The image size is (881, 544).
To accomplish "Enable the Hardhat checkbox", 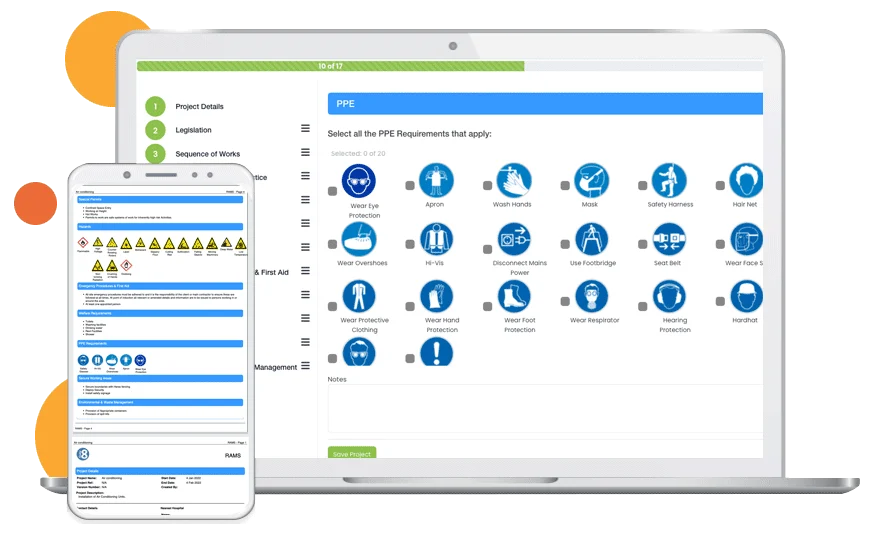I will pos(720,302).
